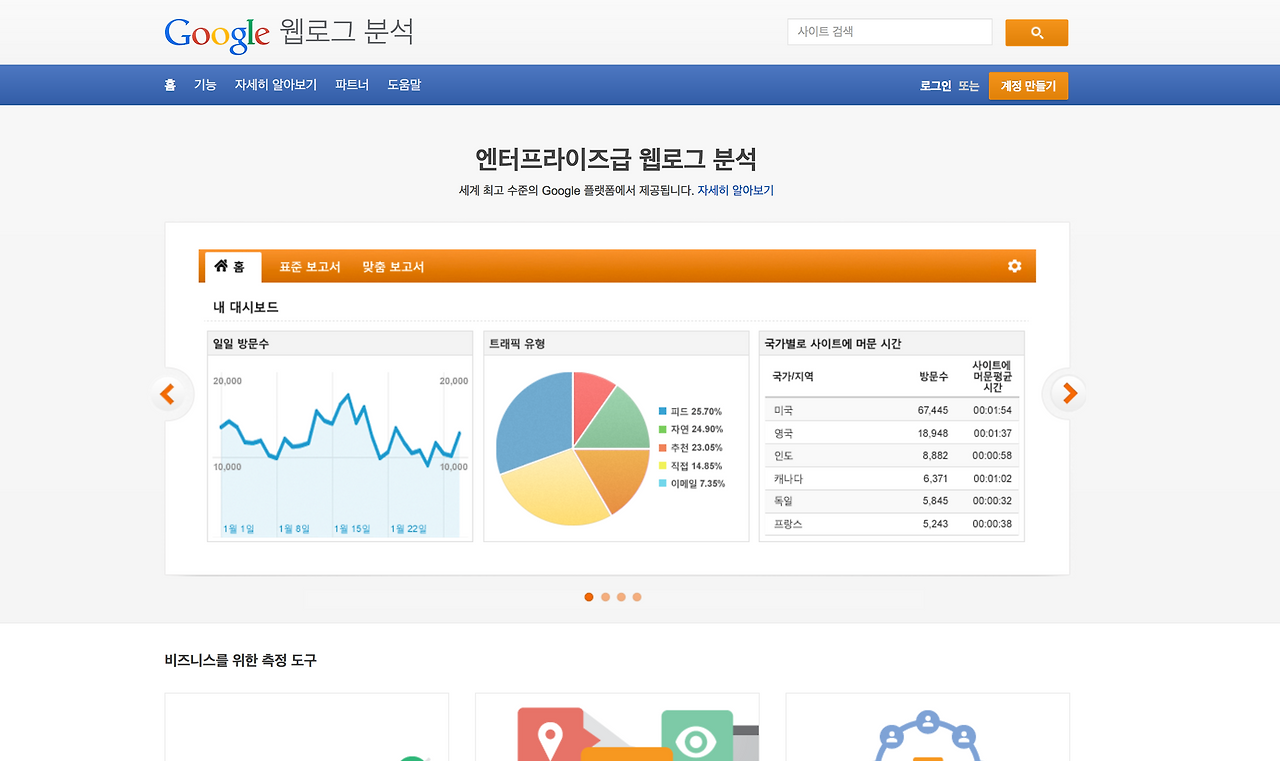Screen dimensions: 1280x761
Task: Click the orange search magnifier button
Action: coord(1037,33)
